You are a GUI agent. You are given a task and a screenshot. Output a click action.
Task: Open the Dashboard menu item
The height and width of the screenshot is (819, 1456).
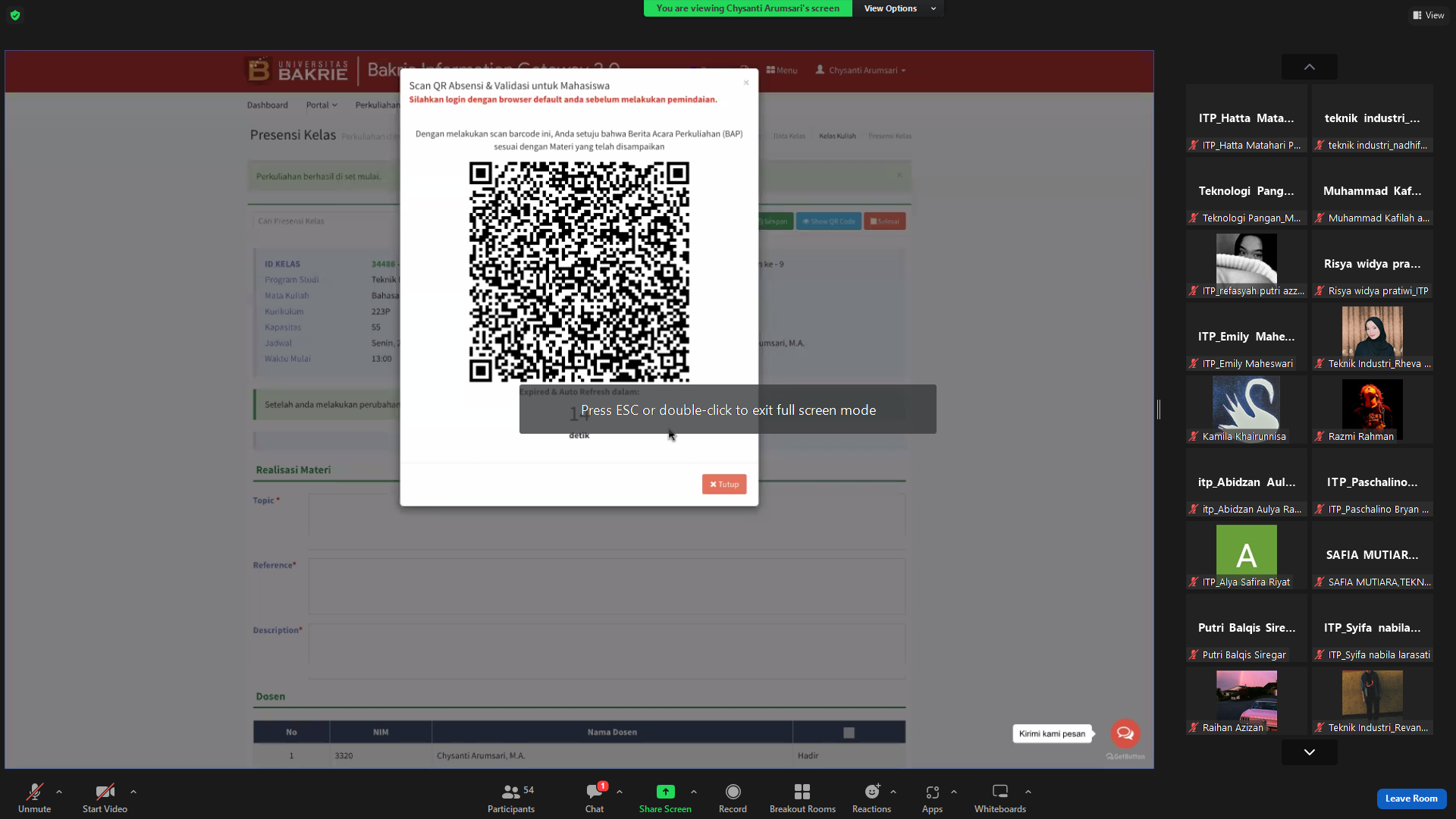[x=267, y=105]
